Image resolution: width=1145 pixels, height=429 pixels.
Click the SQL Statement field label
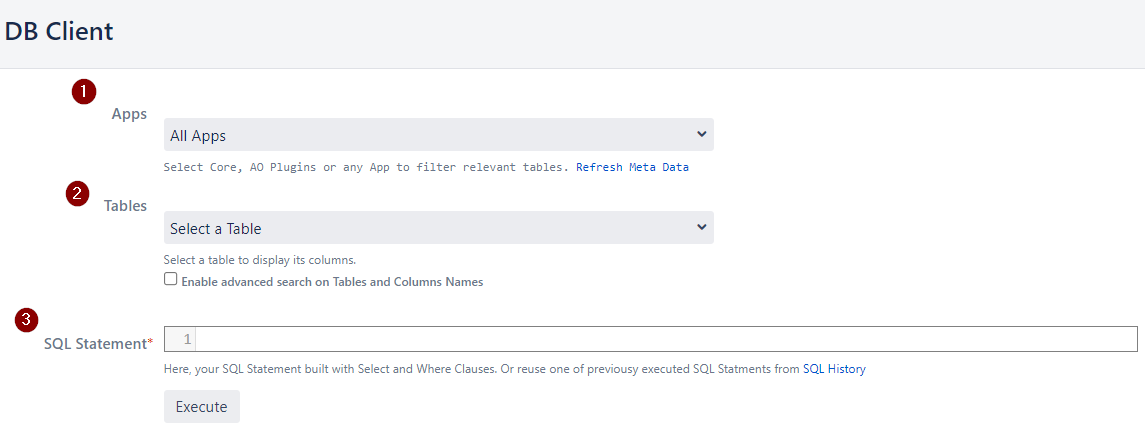tap(96, 343)
